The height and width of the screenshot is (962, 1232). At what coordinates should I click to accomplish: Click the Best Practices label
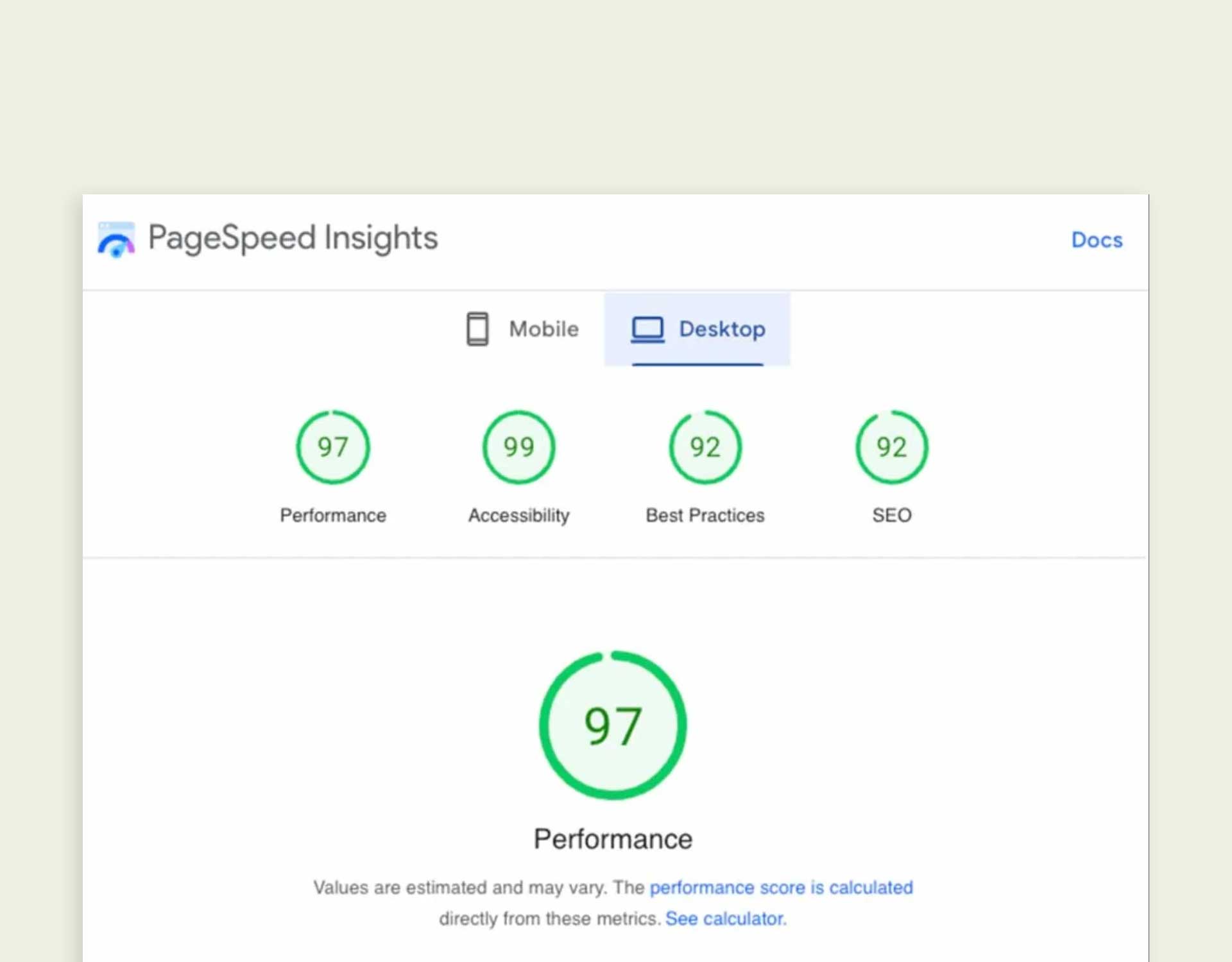(x=705, y=515)
